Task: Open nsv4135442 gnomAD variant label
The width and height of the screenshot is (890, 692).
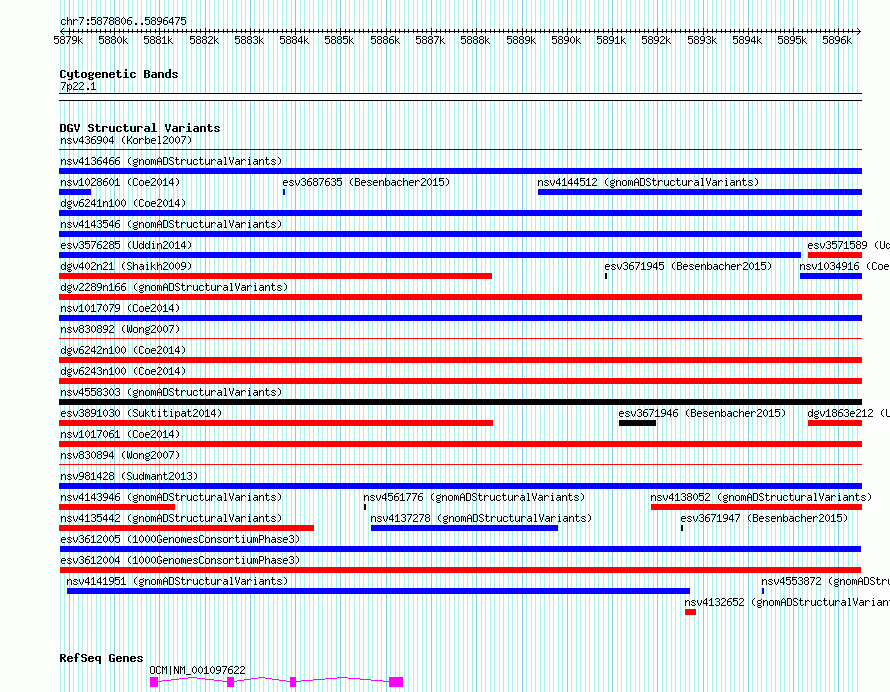Action: pyautogui.click(x=171, y=518)
